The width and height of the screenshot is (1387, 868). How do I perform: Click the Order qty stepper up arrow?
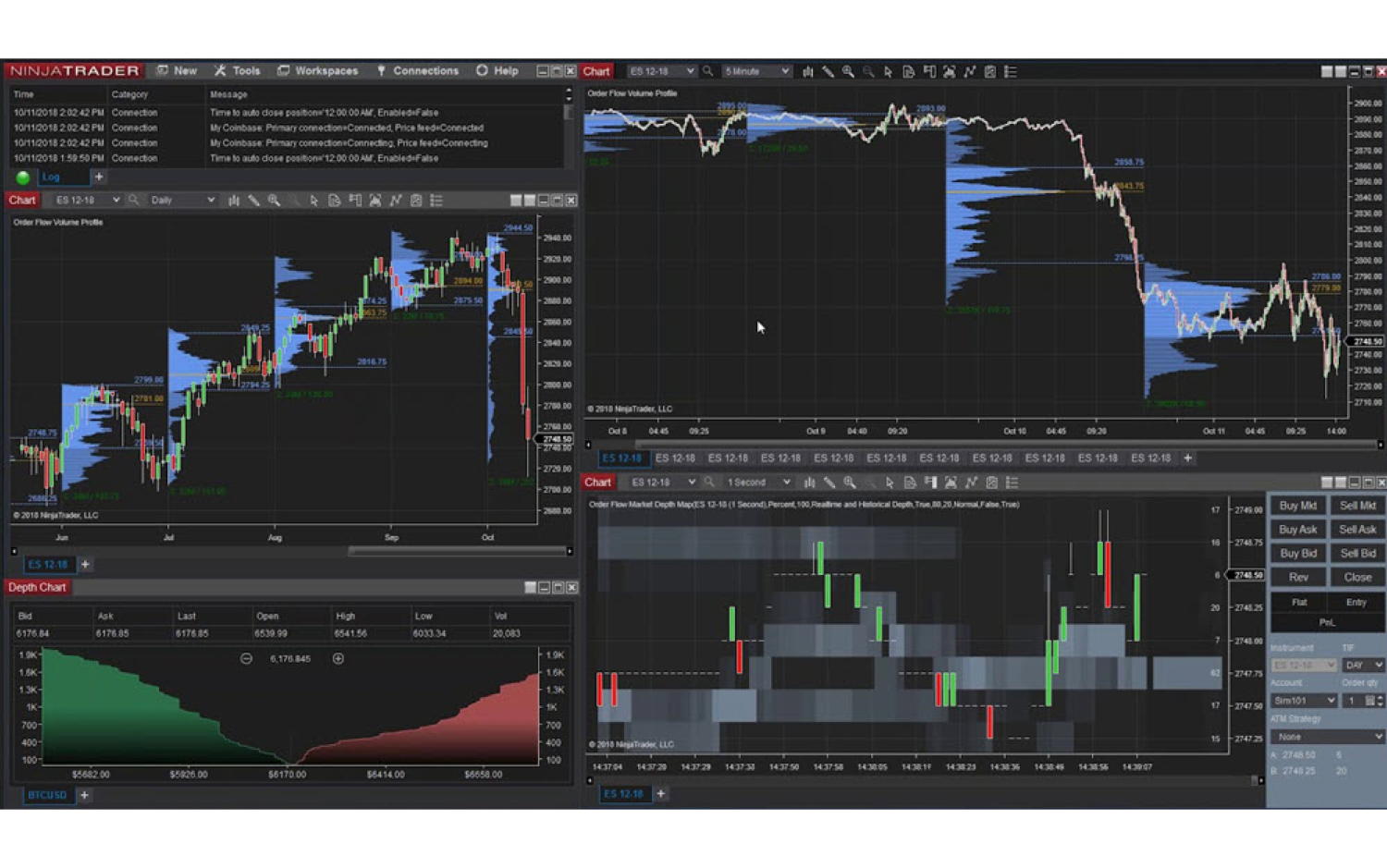[1380, 698]
